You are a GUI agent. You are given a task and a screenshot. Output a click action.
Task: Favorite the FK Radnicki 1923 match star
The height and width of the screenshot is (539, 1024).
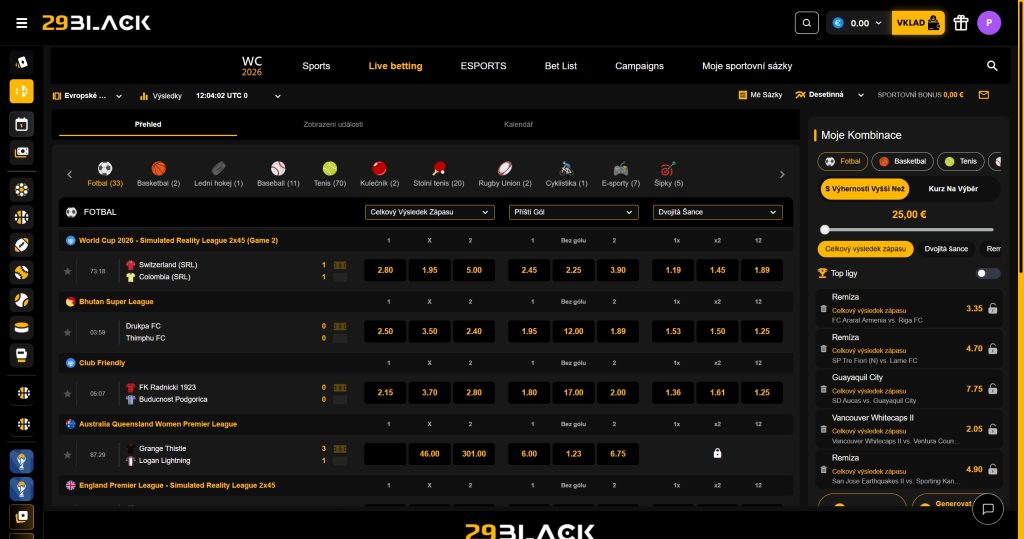click(67, 393)
